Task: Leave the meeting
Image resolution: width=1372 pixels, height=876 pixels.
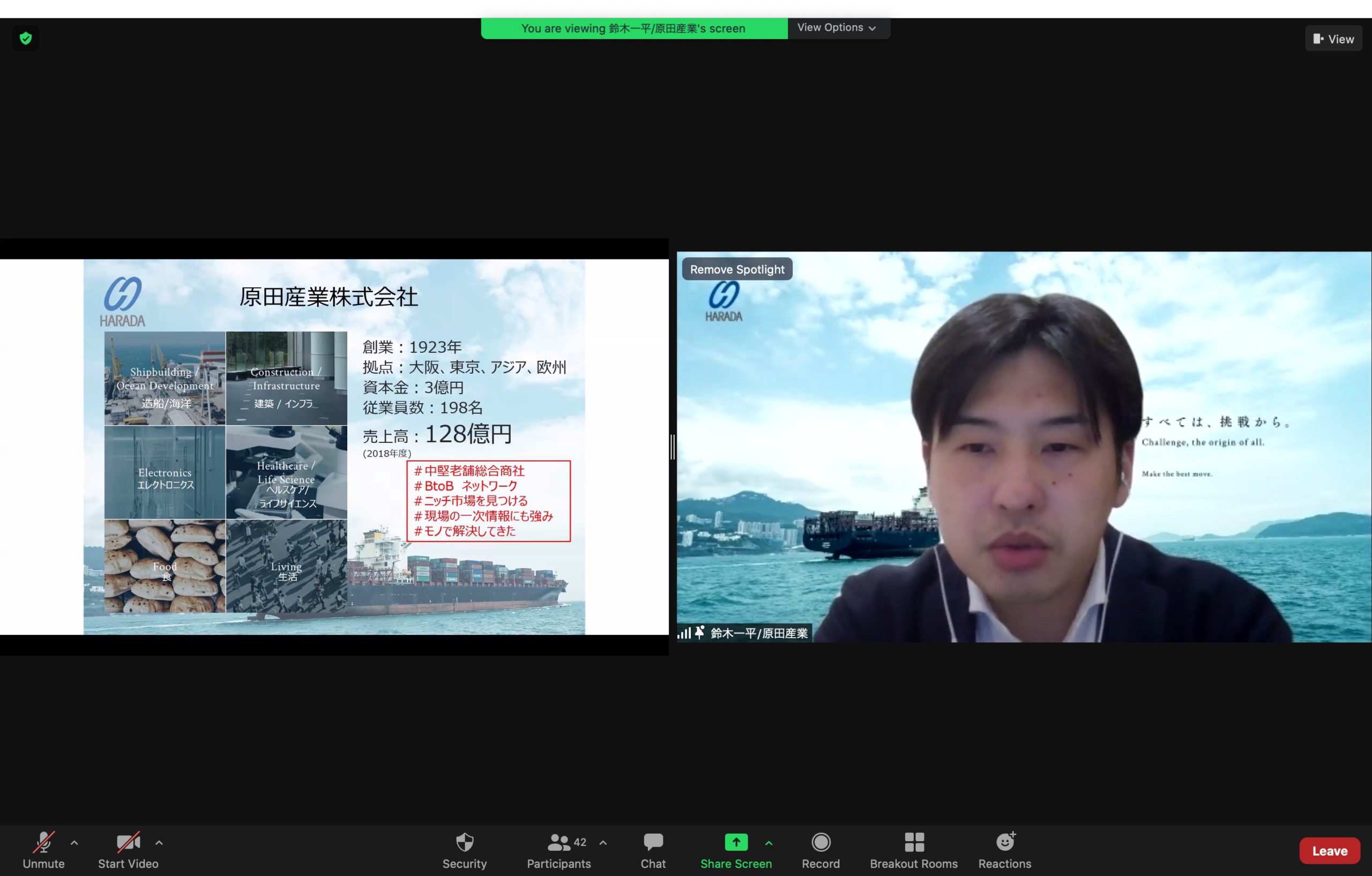Action: [1330, 850]
